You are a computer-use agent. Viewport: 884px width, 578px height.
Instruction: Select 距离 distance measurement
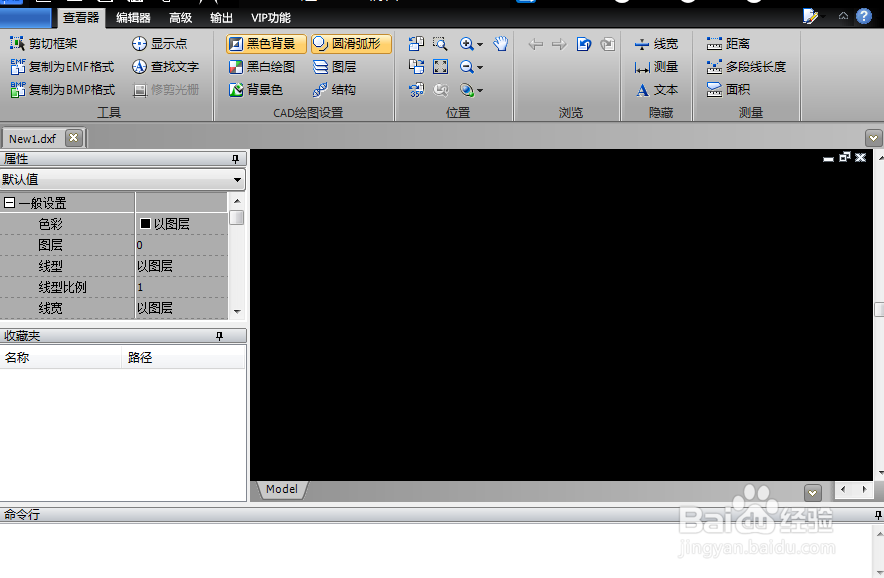pyautogui.click(x=728, y=43)
